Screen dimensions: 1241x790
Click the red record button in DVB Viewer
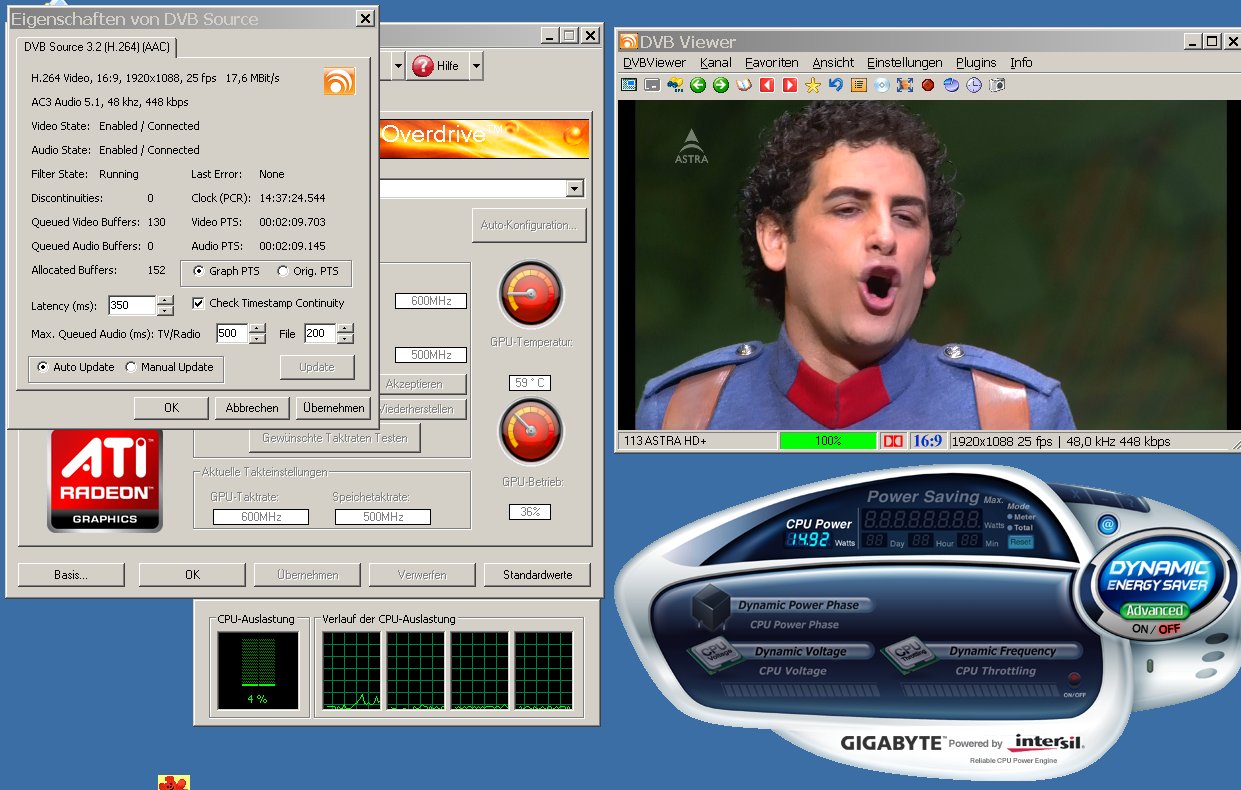coord(928,85)
